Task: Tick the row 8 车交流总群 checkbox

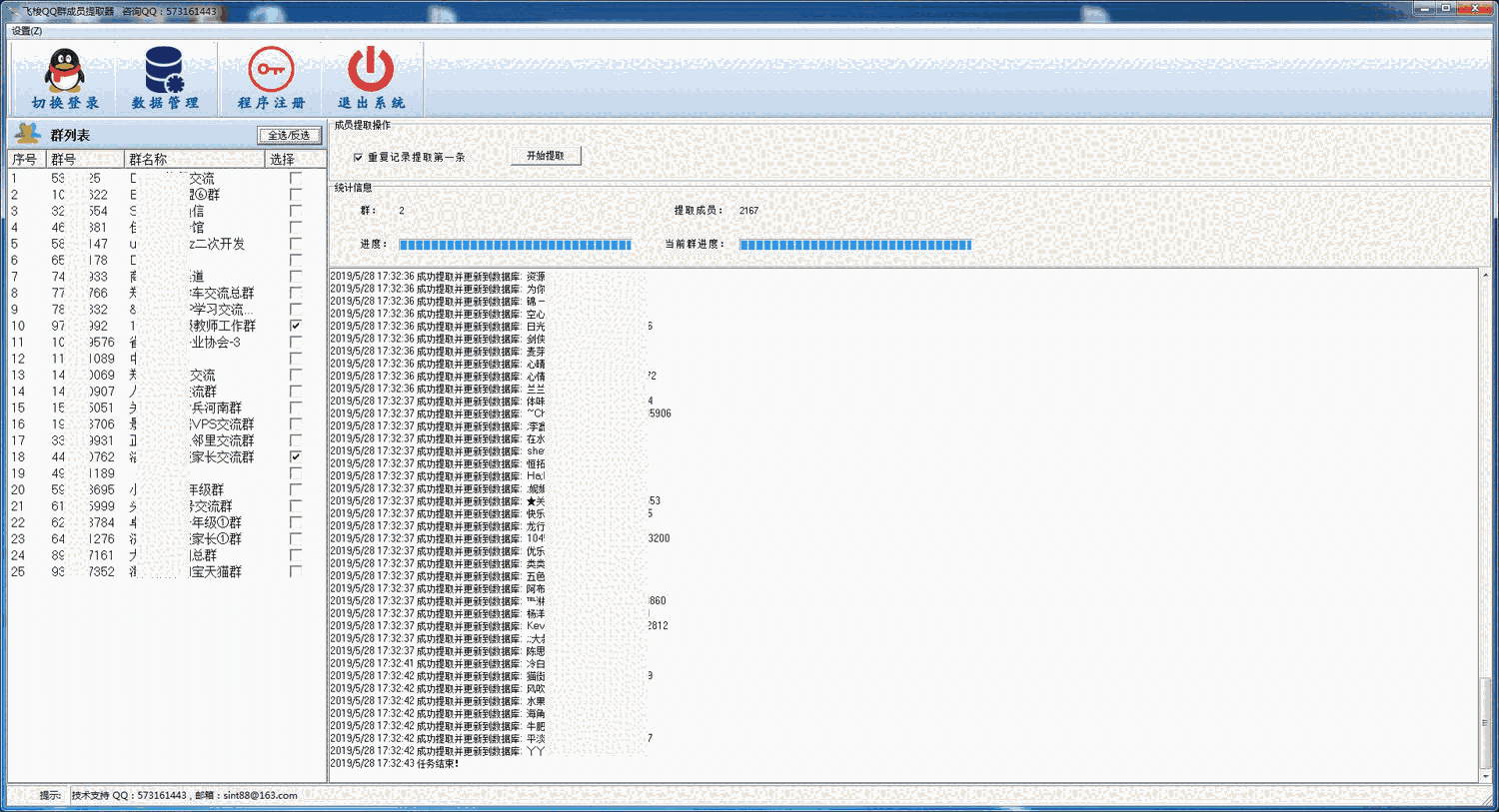Action: click(x=296, y=293)
